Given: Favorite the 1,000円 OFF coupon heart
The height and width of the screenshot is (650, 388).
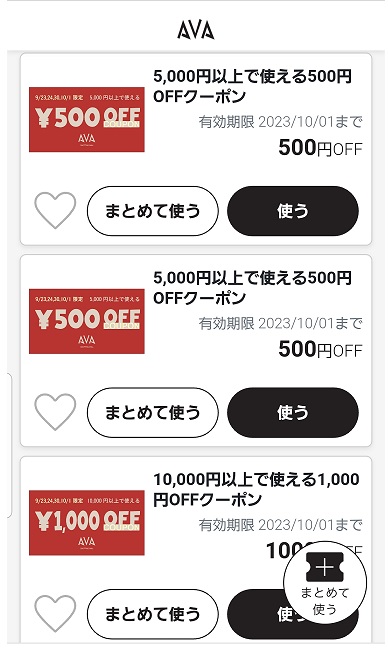Looking at the screenshot, I should [55, 614].
